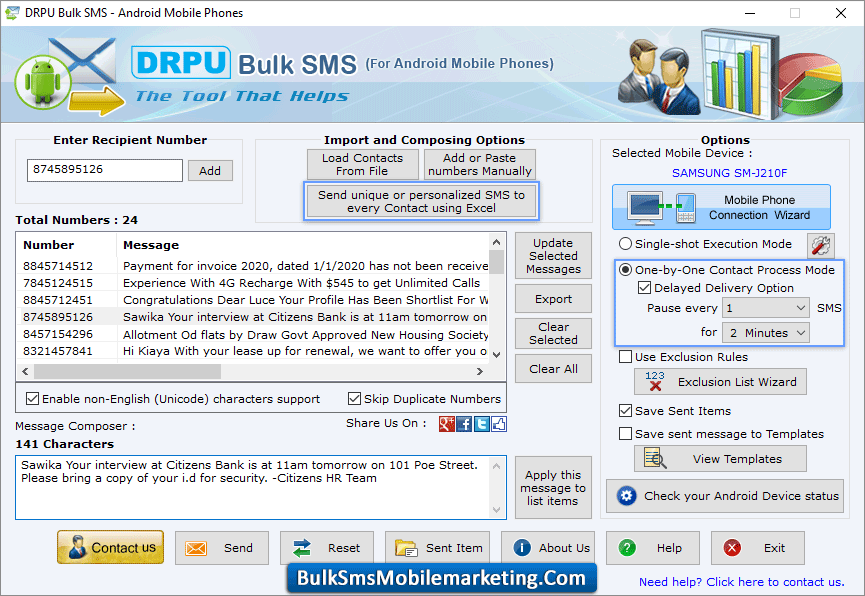Click the Reset arrows icon
The image size is (865, 596).
pyautogui.click(x=302, y=548)
